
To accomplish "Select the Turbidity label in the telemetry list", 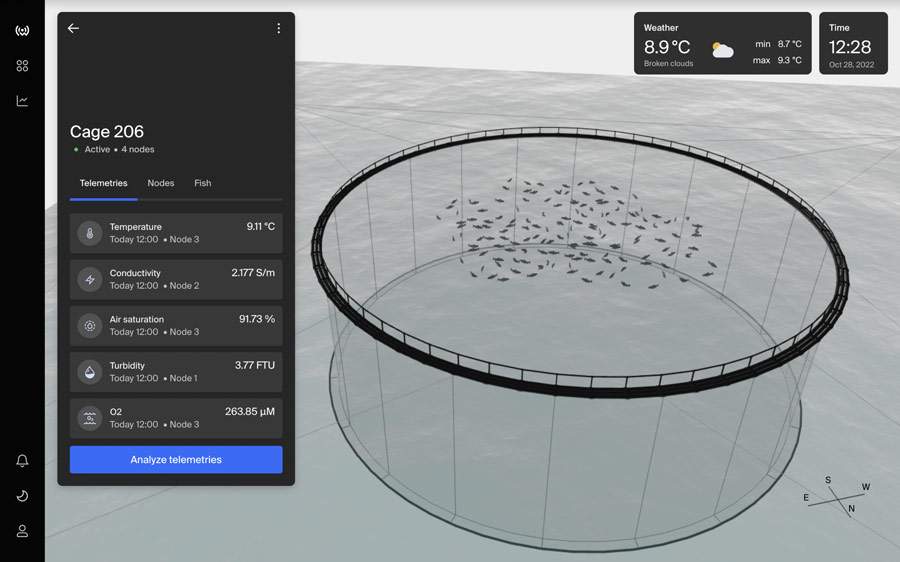I will (127, 366).
